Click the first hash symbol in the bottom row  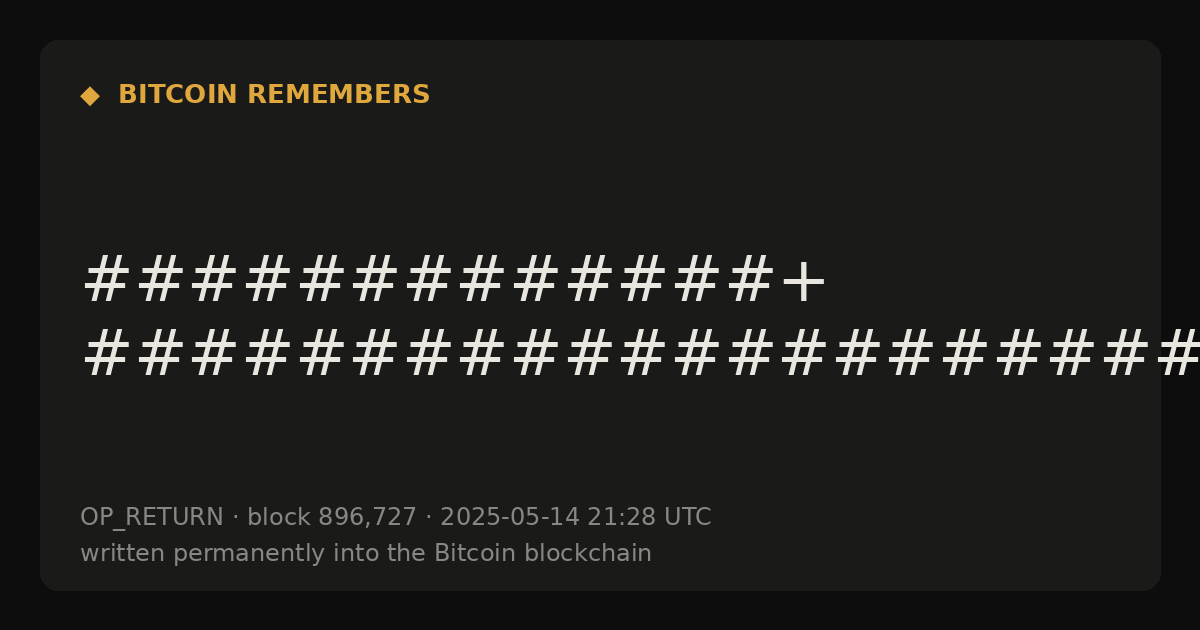[107, 355]
